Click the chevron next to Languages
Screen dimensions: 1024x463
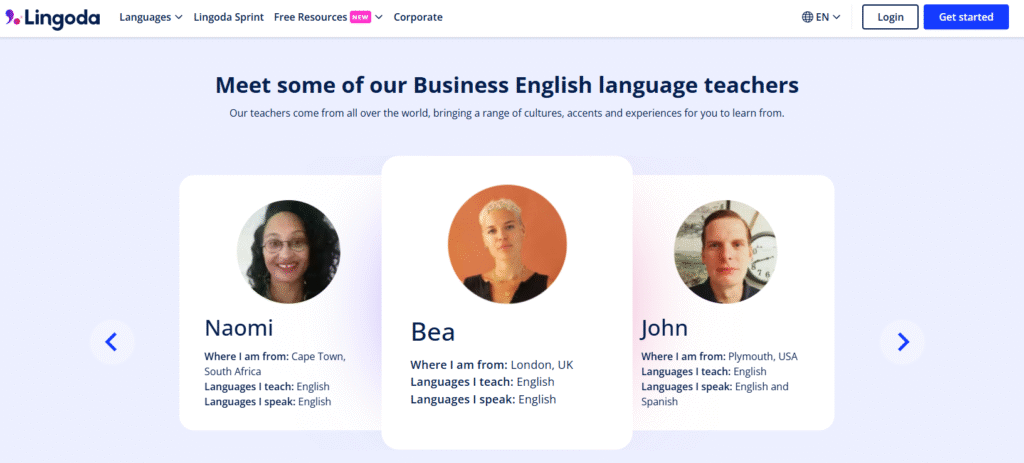pyautogui.click(x=178, y=17)
